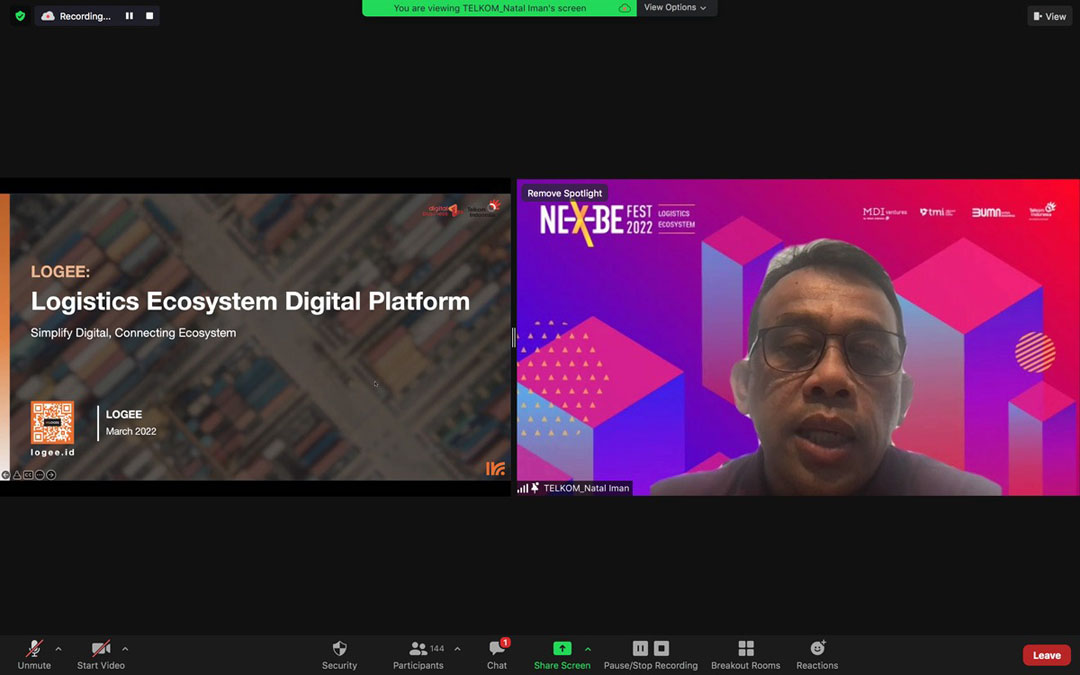Click the red unread badge on Chat
This screenshot has width=1080, height=675.
tap(506, 643)
